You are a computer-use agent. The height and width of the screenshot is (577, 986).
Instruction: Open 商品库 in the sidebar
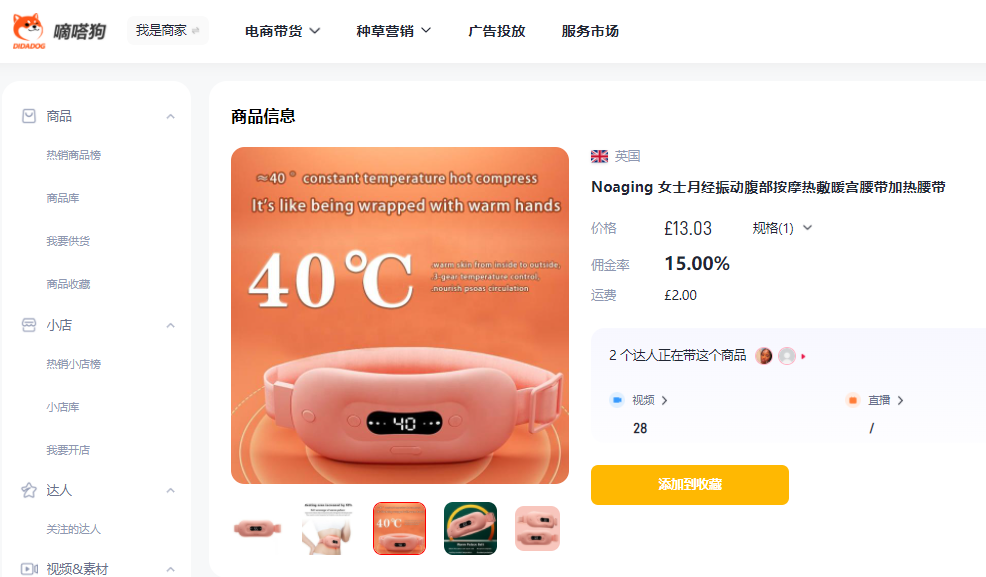tap(63, 198)
